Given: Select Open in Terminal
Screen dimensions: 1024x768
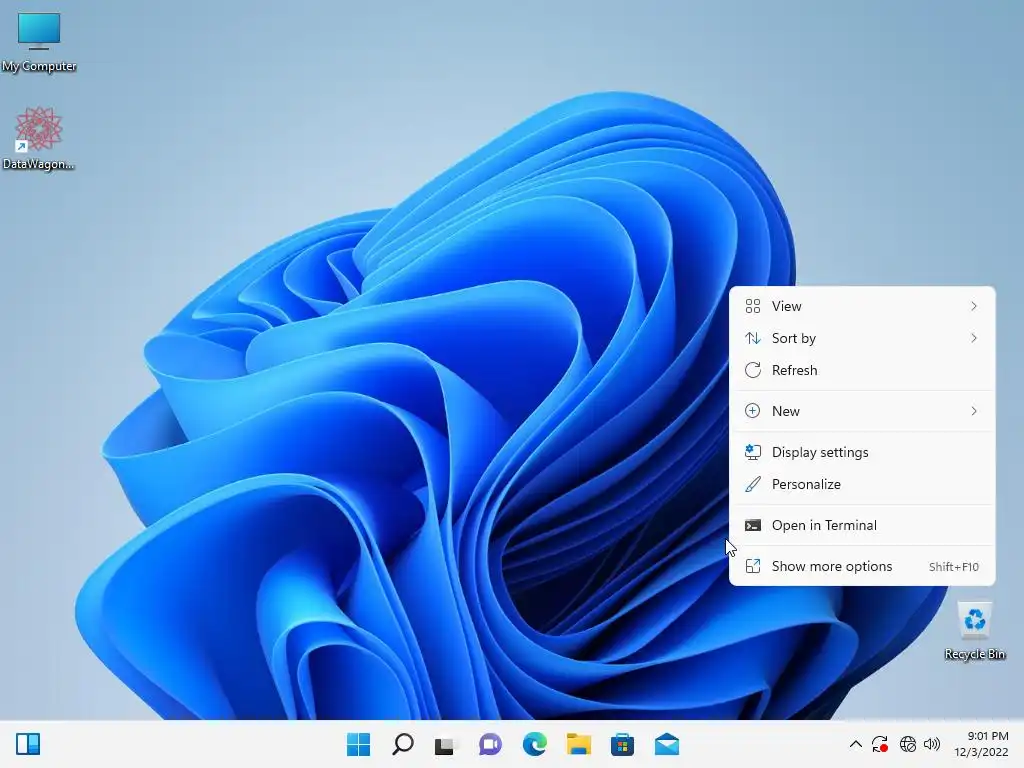Looking at the screenshot, I should point(862,526).
